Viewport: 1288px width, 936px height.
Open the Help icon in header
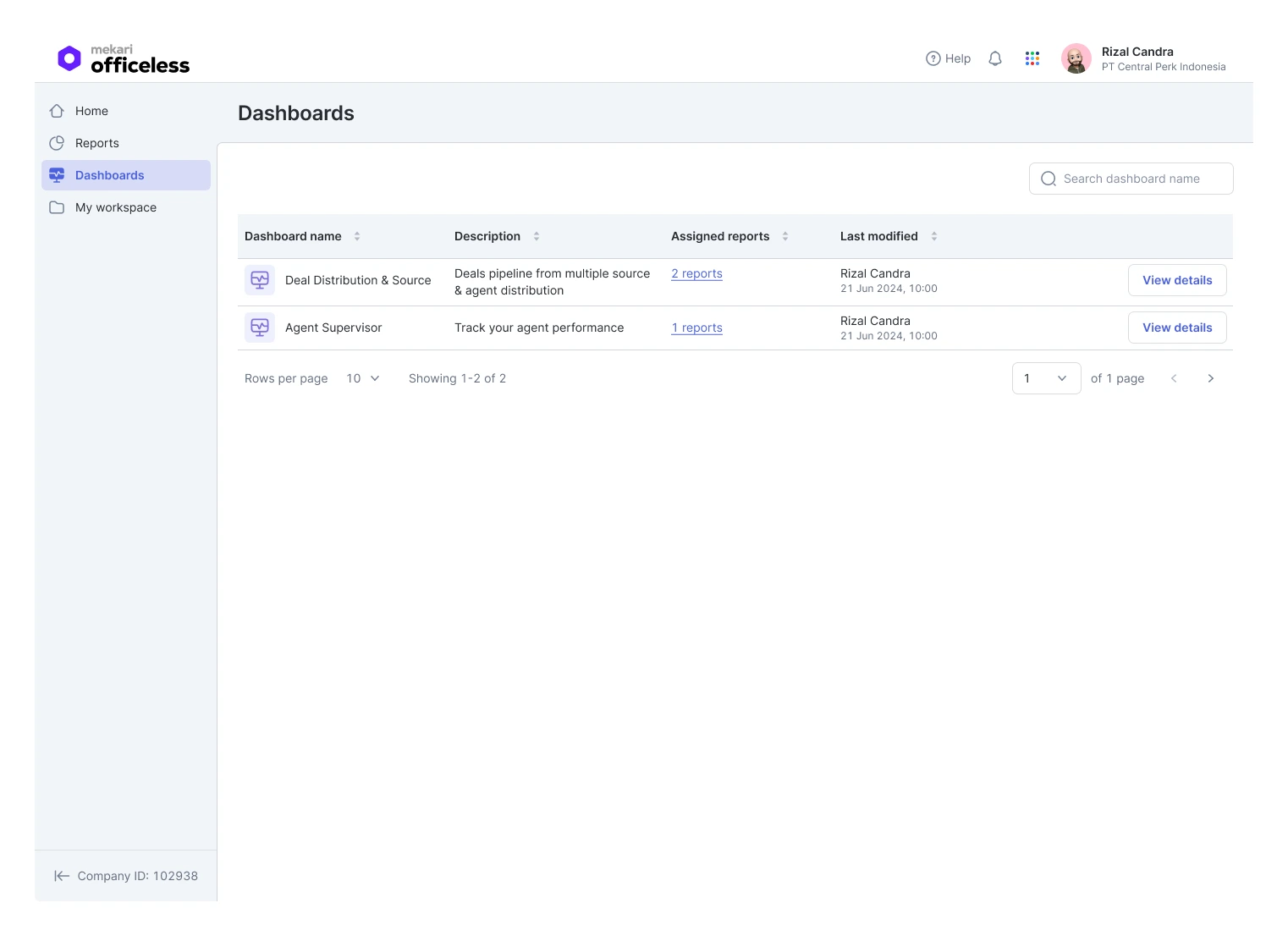933,58
